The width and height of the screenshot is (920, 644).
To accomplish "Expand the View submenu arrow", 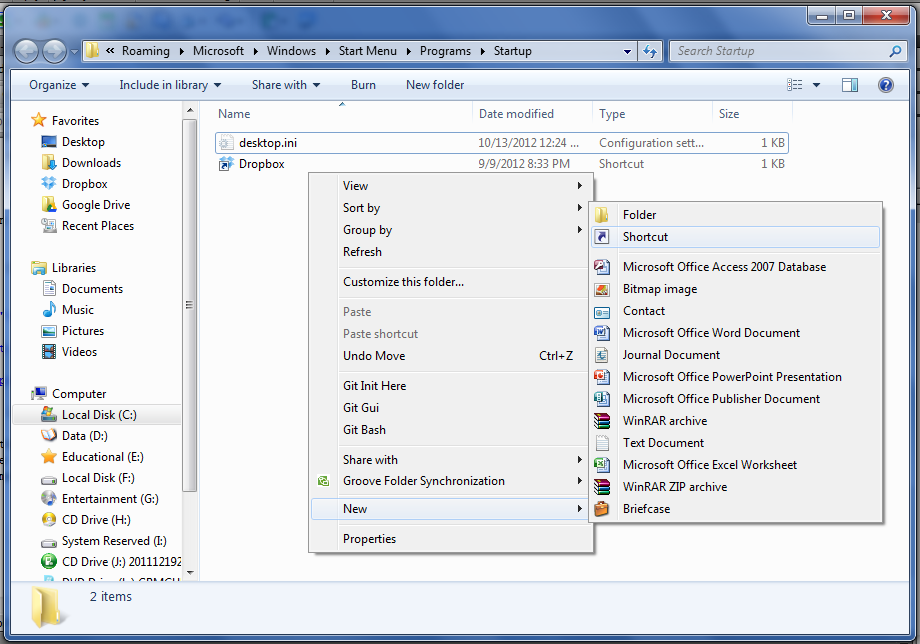I will click(x=580, y=185).
